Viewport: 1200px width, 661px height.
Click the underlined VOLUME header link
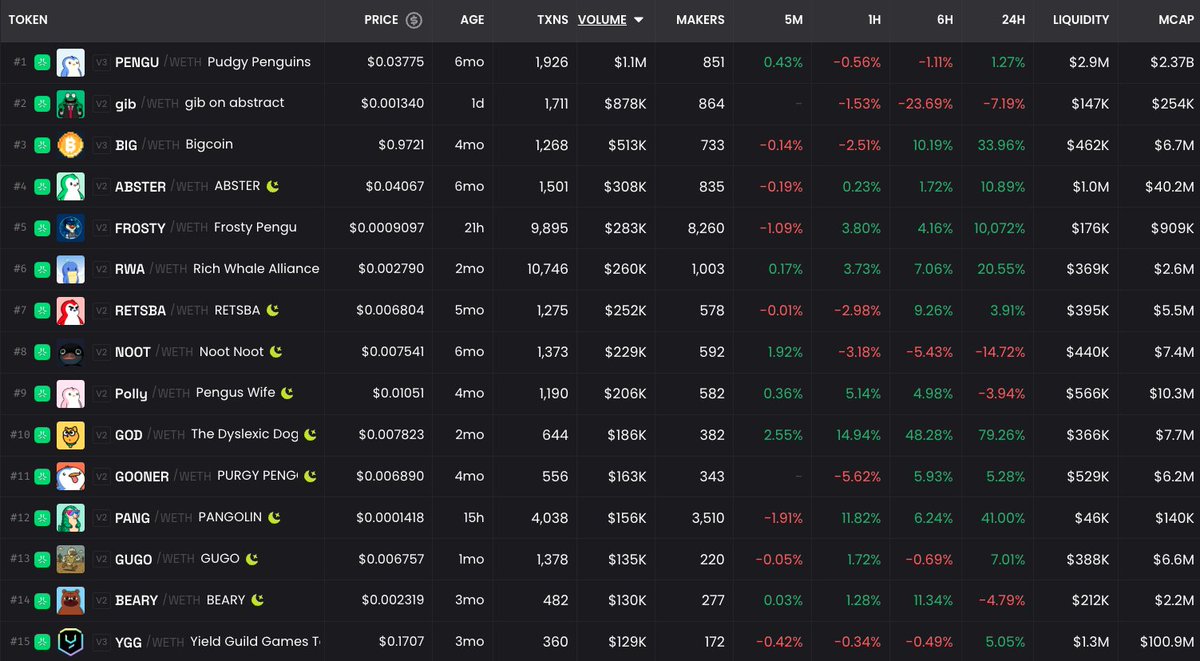602,20
